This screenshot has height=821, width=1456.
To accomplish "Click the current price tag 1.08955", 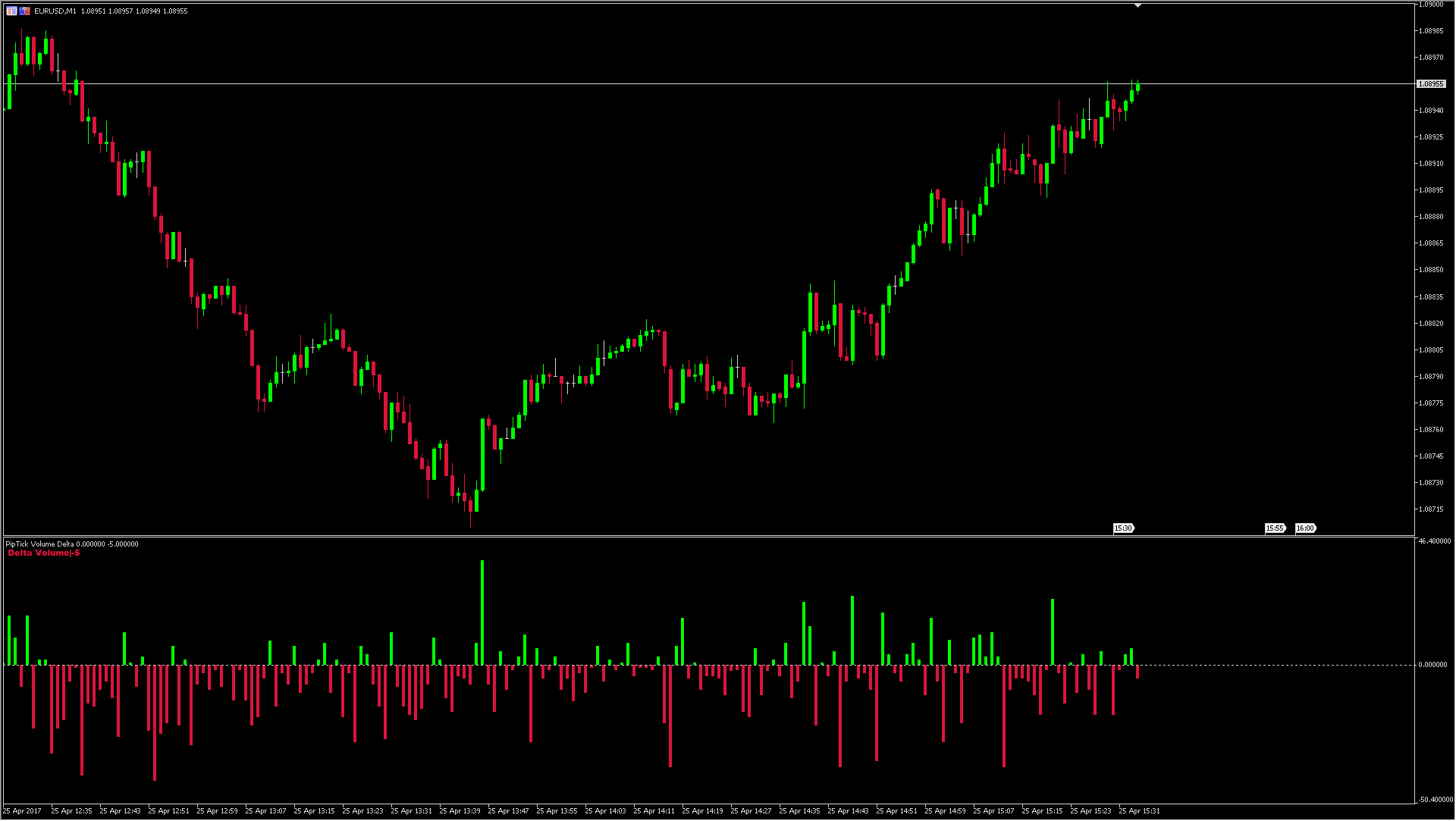I will [1431, 84].
